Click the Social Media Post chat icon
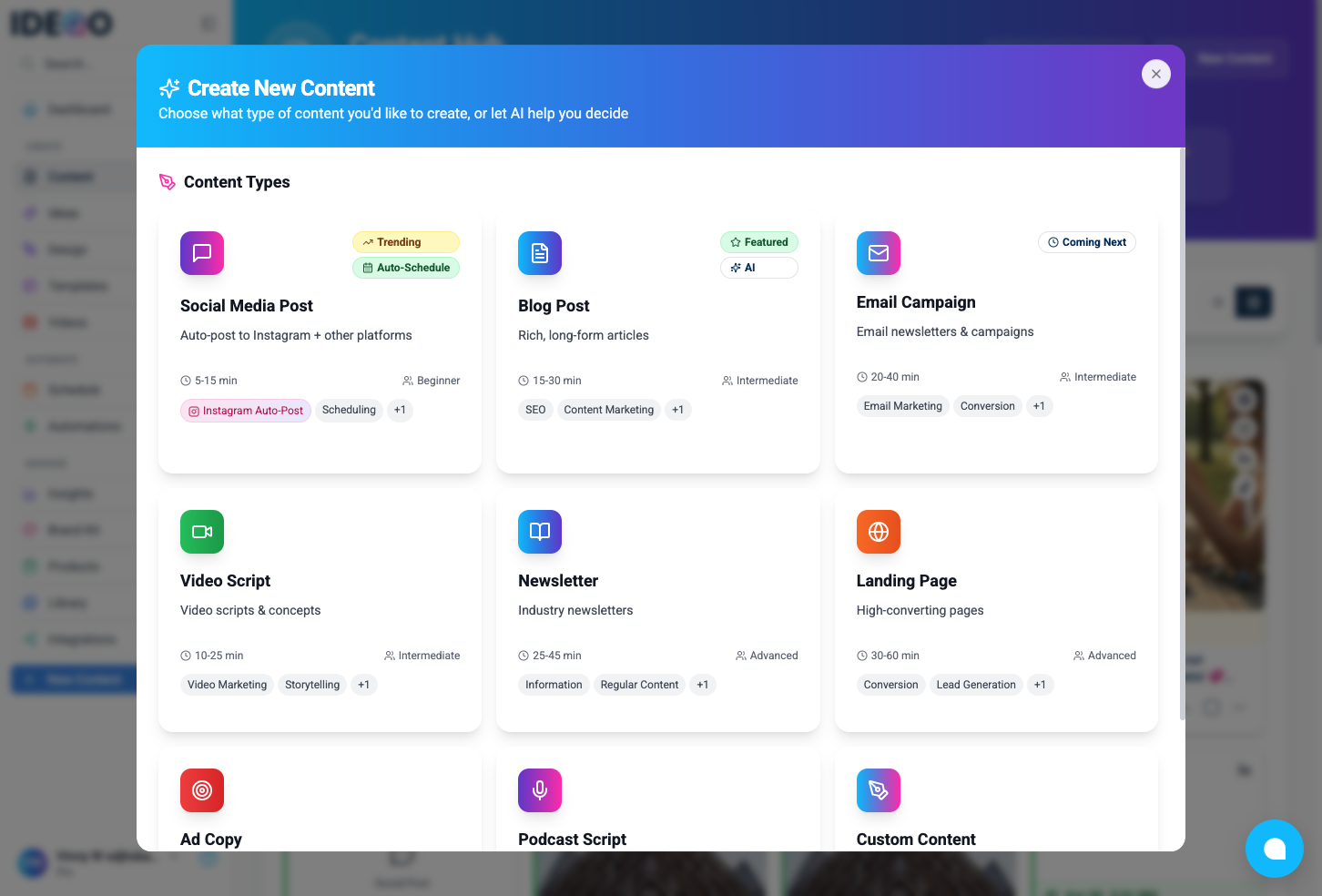This screenshot has width=1322, height=896. (x=202, y=253)
